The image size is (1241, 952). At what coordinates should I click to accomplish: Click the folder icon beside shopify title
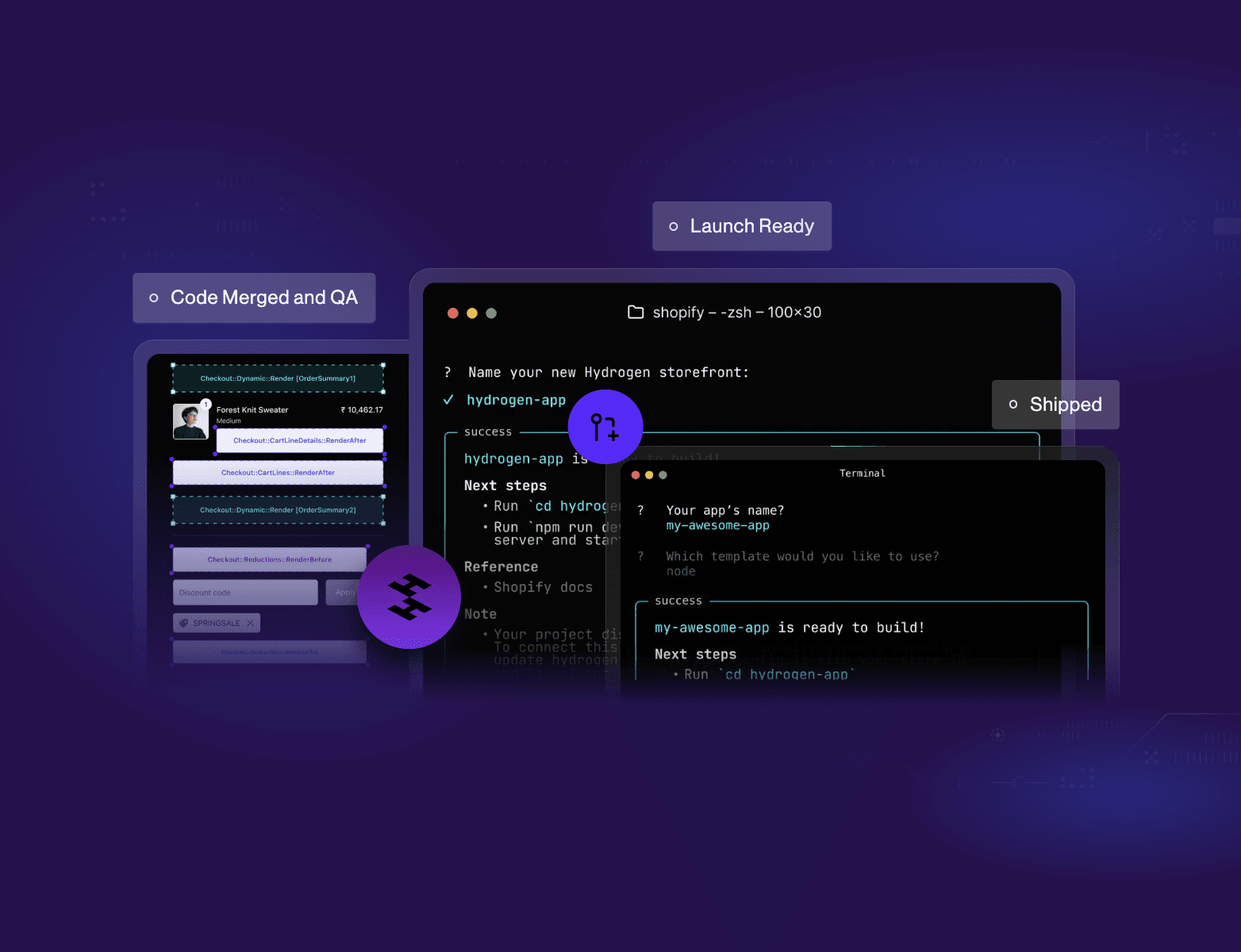[636, 312]
